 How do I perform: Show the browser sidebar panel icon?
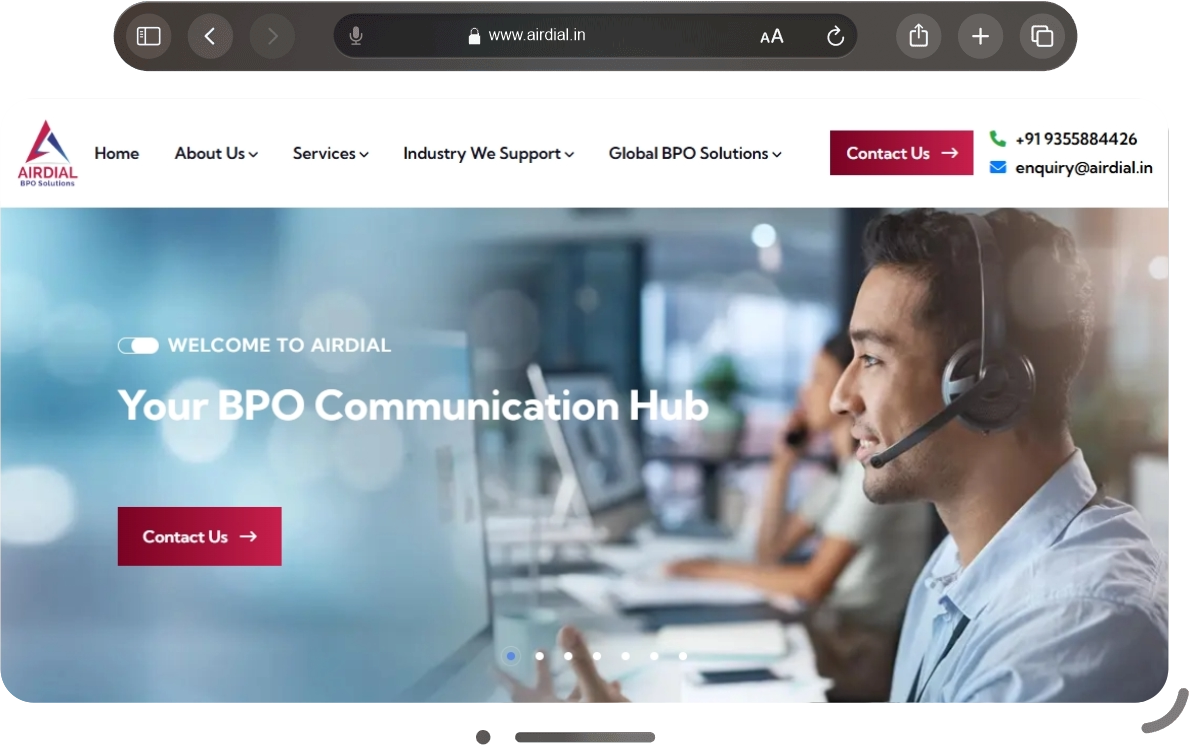(148, 36)
